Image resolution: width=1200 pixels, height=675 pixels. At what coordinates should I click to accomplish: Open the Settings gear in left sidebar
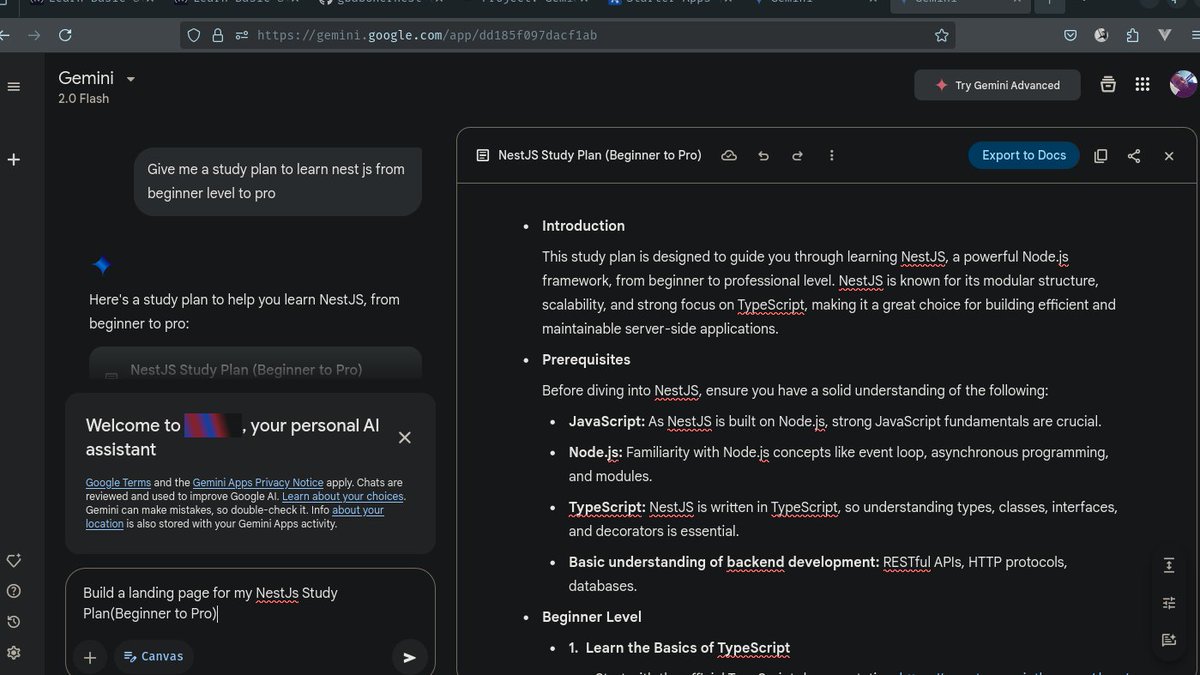pos(14,653)
